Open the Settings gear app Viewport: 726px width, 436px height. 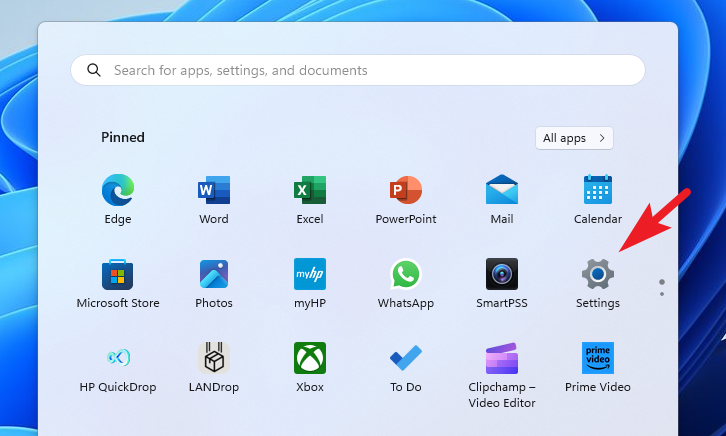coord(598,283)
